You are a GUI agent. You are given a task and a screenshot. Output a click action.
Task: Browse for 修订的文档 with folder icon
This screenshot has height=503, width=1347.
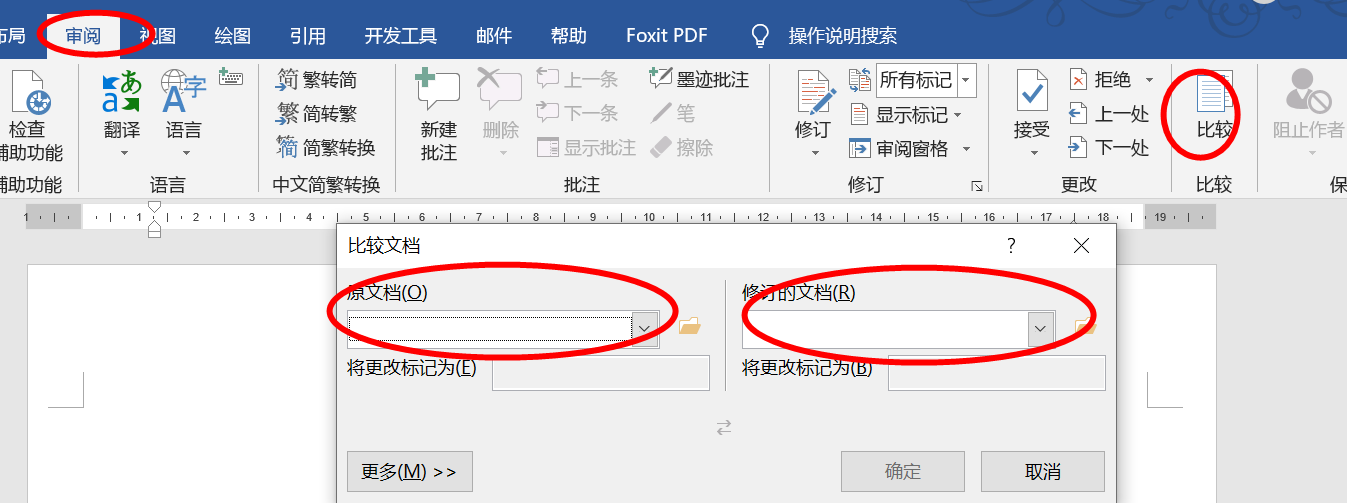pos(1086,326)
